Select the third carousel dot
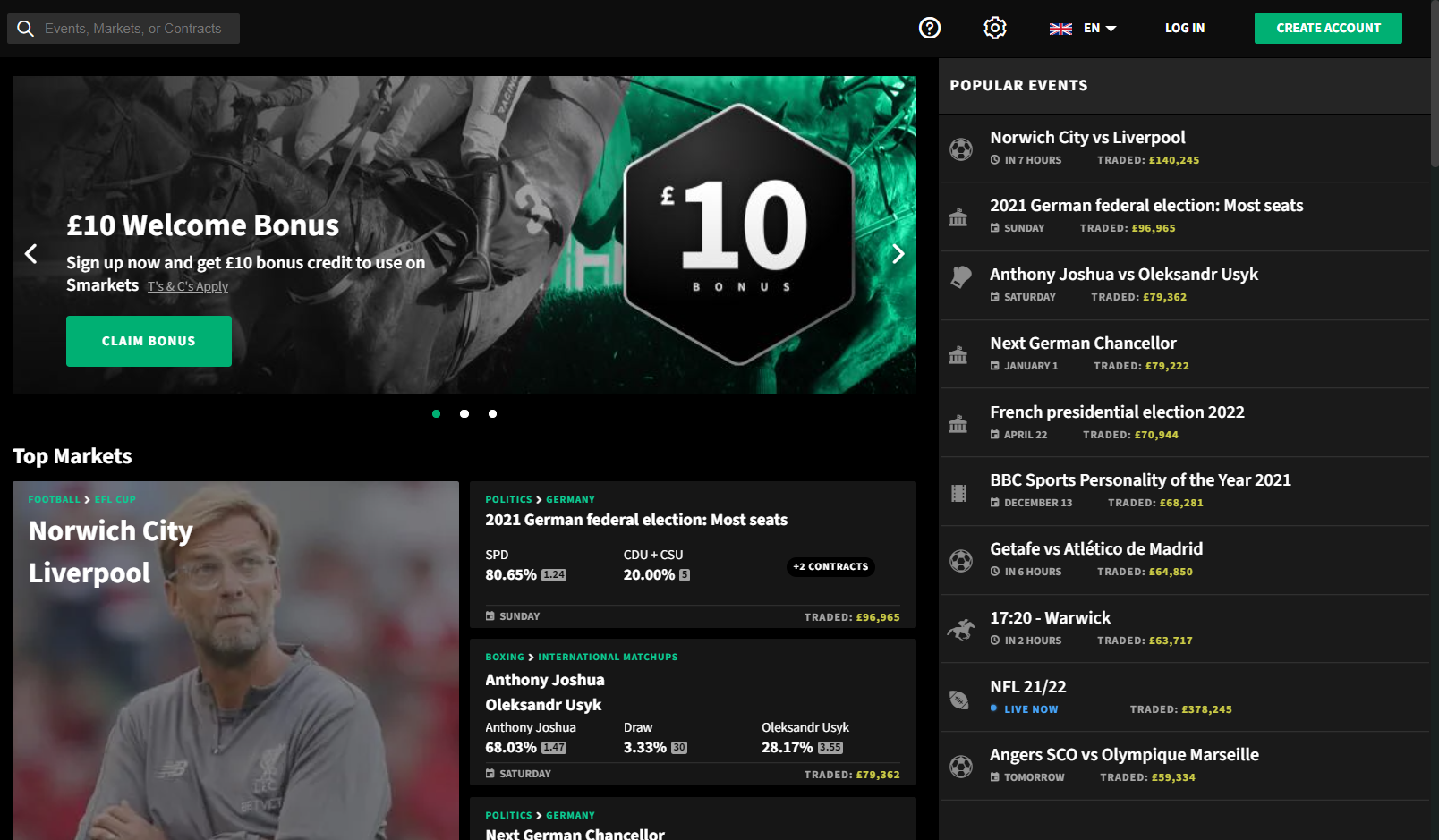Viewport: 1439px width, 840px height. pyautogui.click(x=493, y=414)
